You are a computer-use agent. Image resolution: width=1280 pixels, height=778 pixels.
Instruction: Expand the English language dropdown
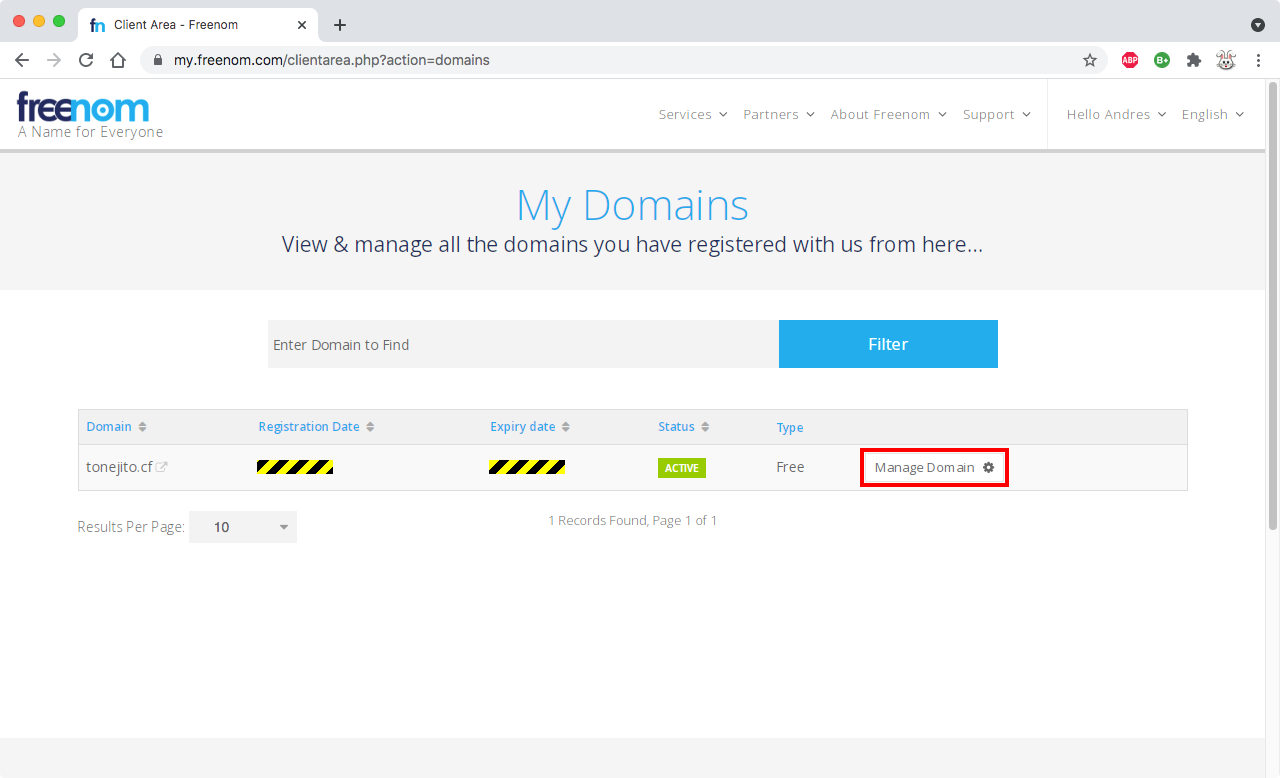[1212, 115]
